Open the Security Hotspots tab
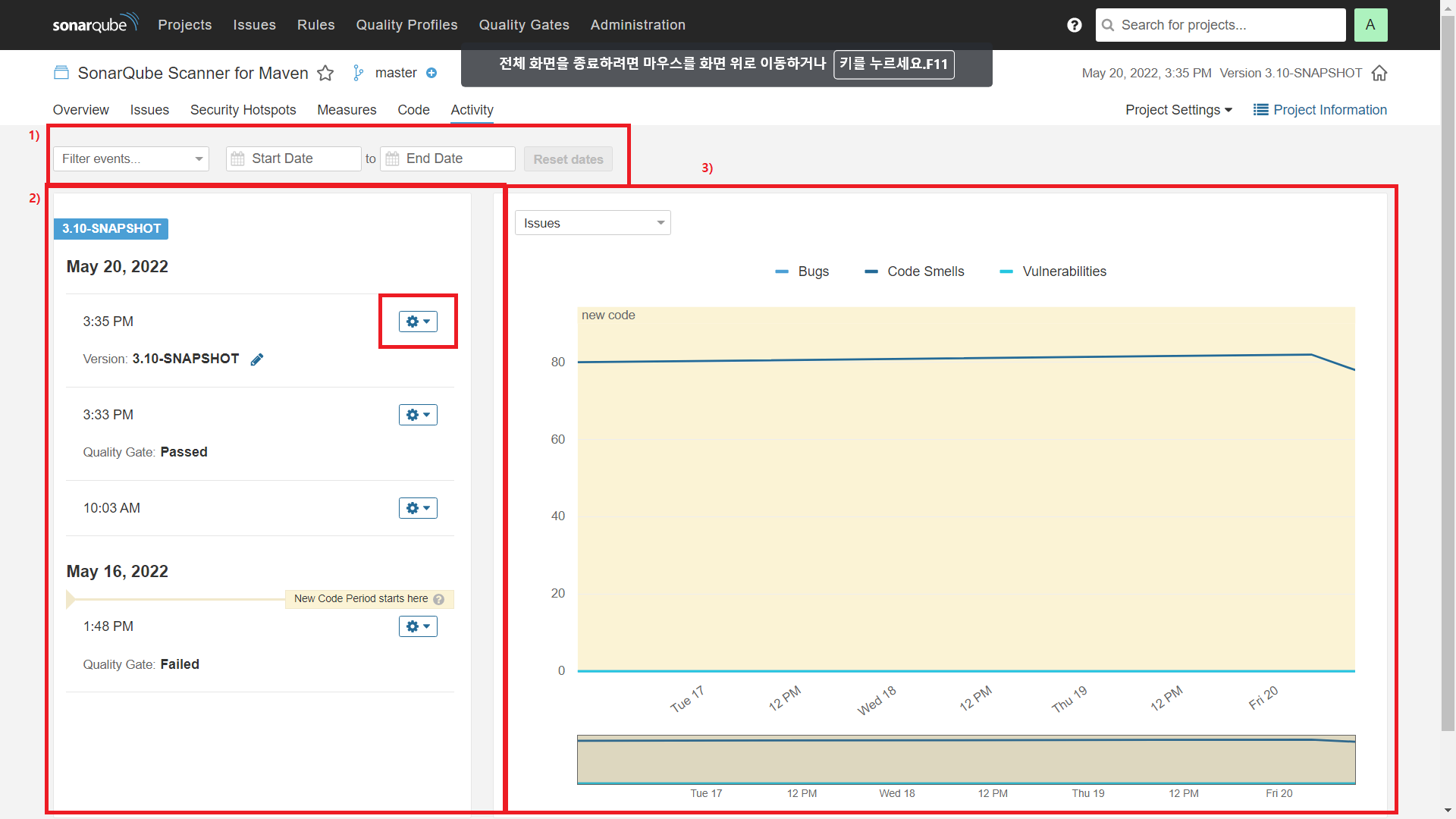 [243, 110]
